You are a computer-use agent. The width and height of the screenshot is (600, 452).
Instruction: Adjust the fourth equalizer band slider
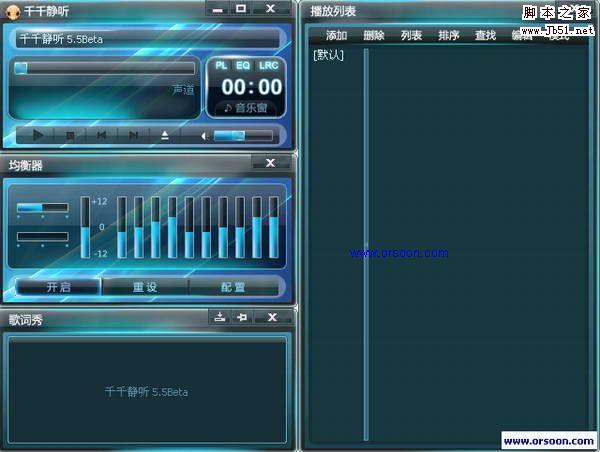(173, 227)
